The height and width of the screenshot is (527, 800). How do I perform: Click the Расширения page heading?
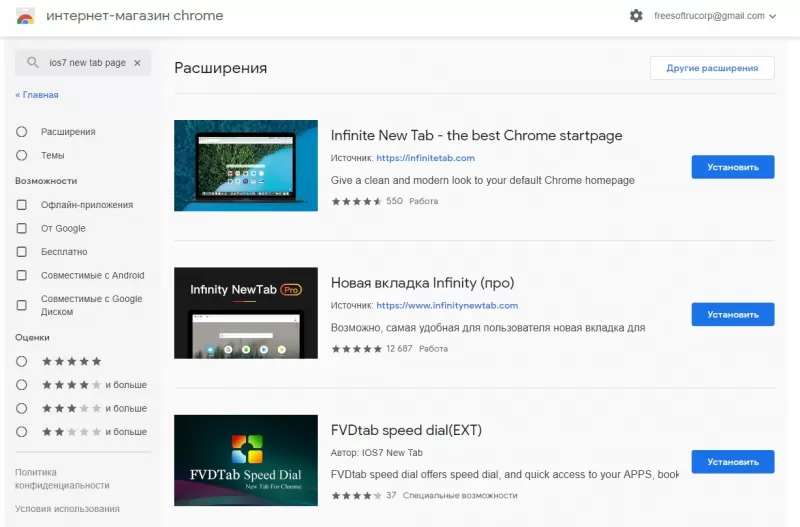click(220, 68)
